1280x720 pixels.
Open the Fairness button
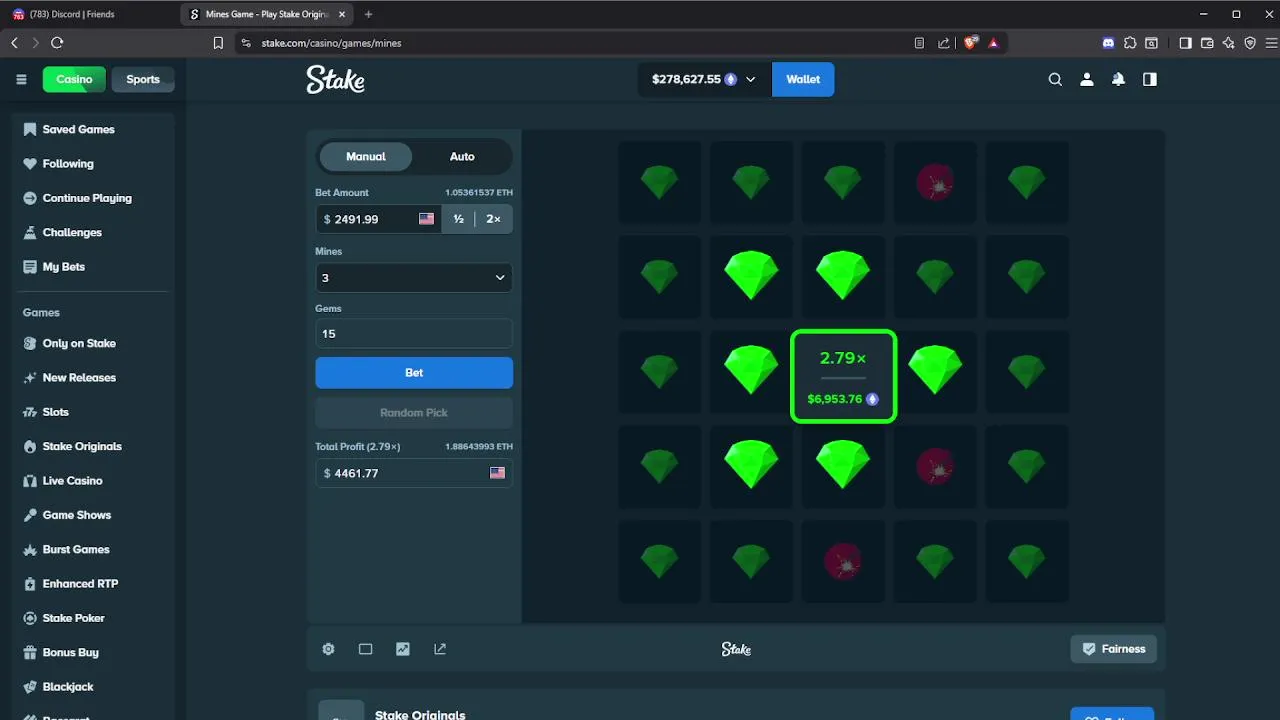pos(1113,649)
